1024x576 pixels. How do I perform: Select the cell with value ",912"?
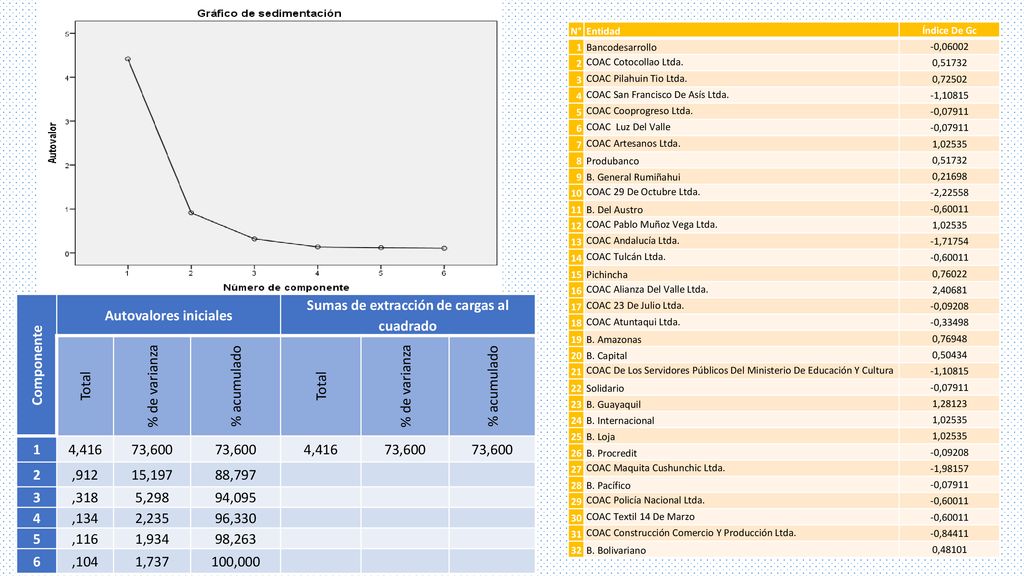[x=86, y=475]
